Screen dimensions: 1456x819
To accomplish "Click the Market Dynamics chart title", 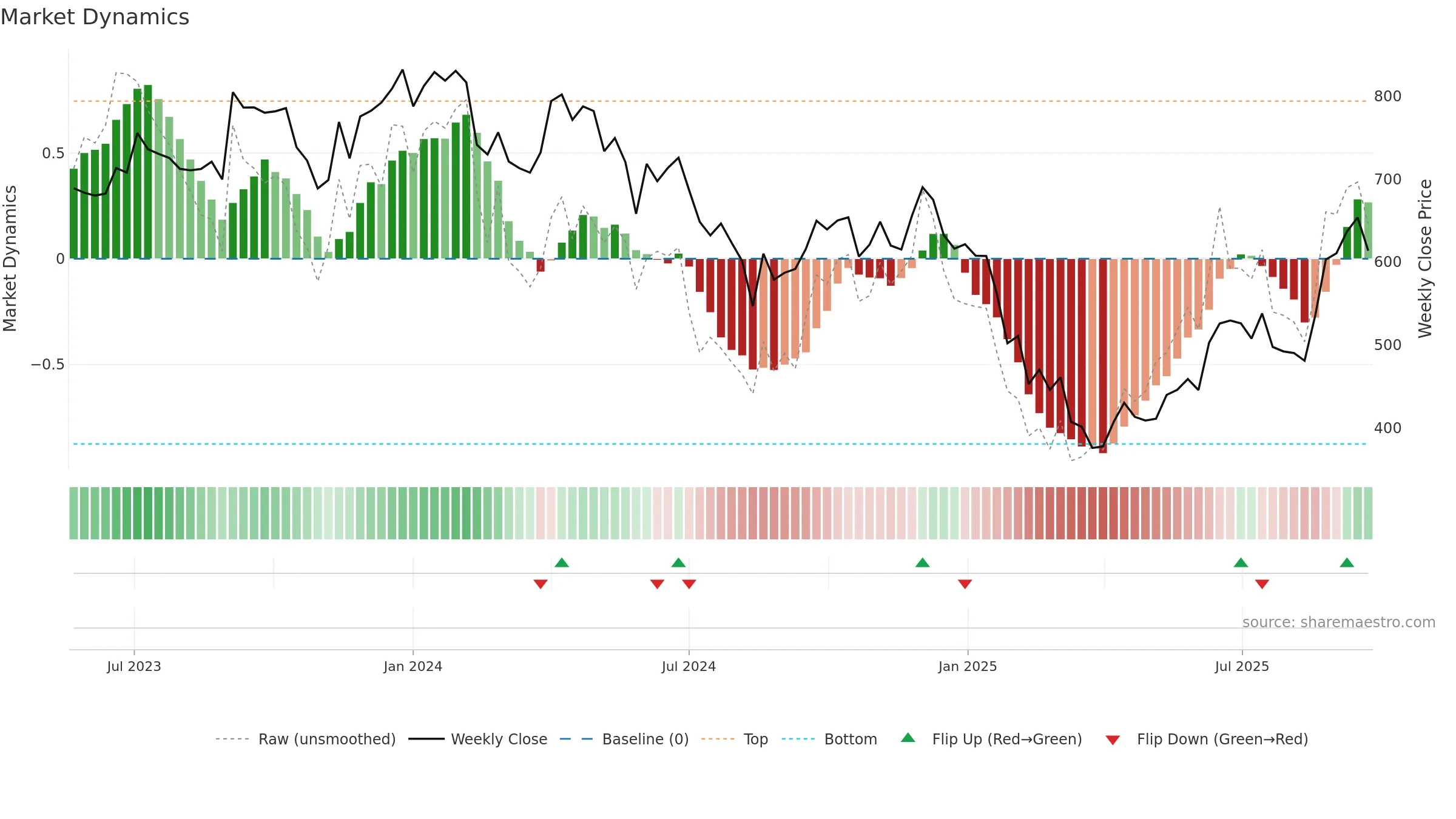I will point(95,17).
